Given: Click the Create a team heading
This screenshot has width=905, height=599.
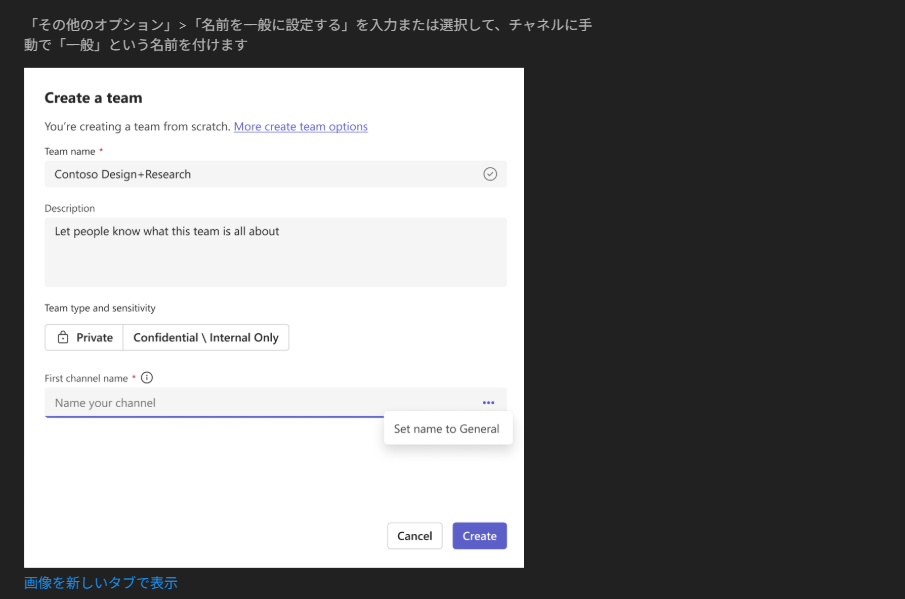Looking at the screenshot, I should [x=94, y=98].
